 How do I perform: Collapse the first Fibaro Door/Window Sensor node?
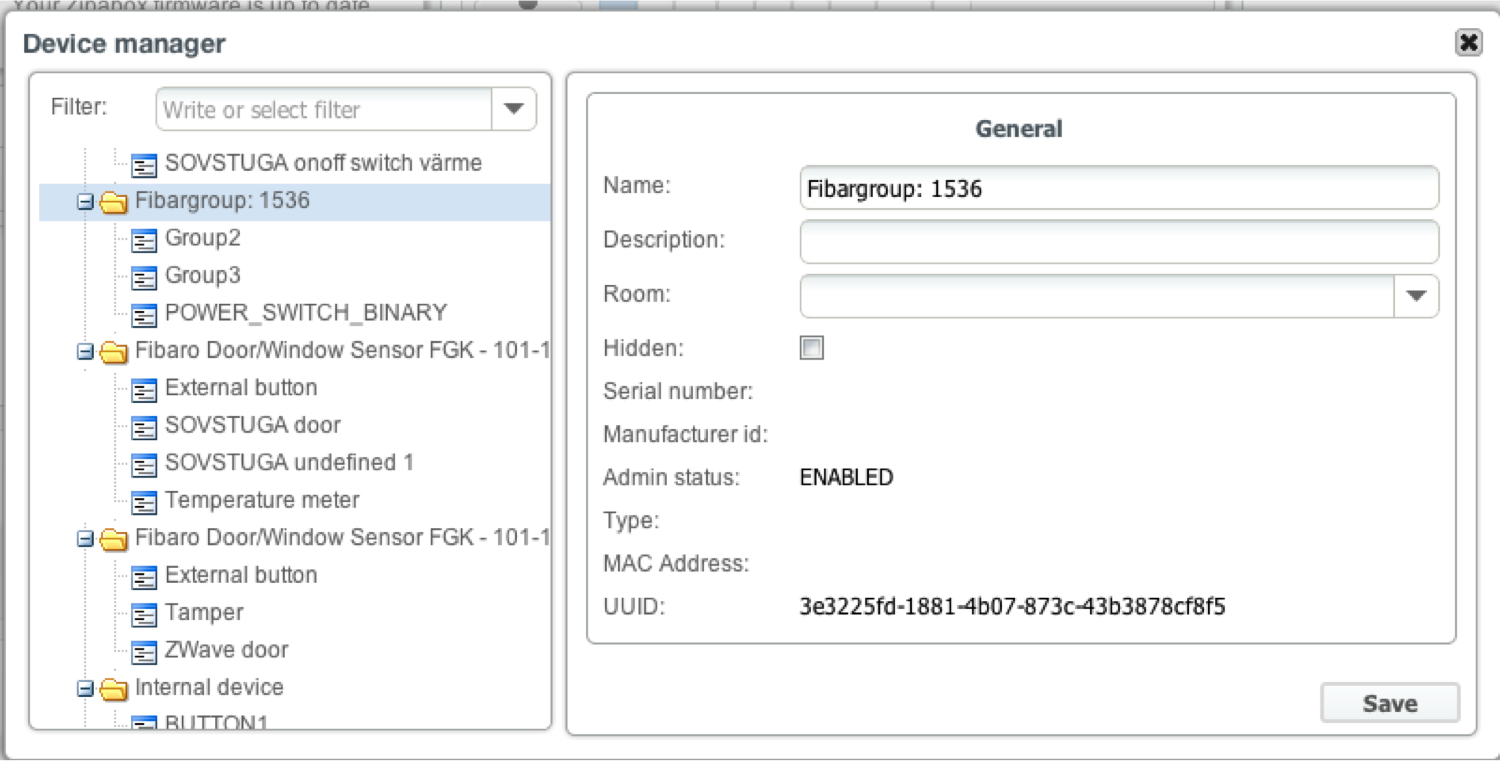85,352
